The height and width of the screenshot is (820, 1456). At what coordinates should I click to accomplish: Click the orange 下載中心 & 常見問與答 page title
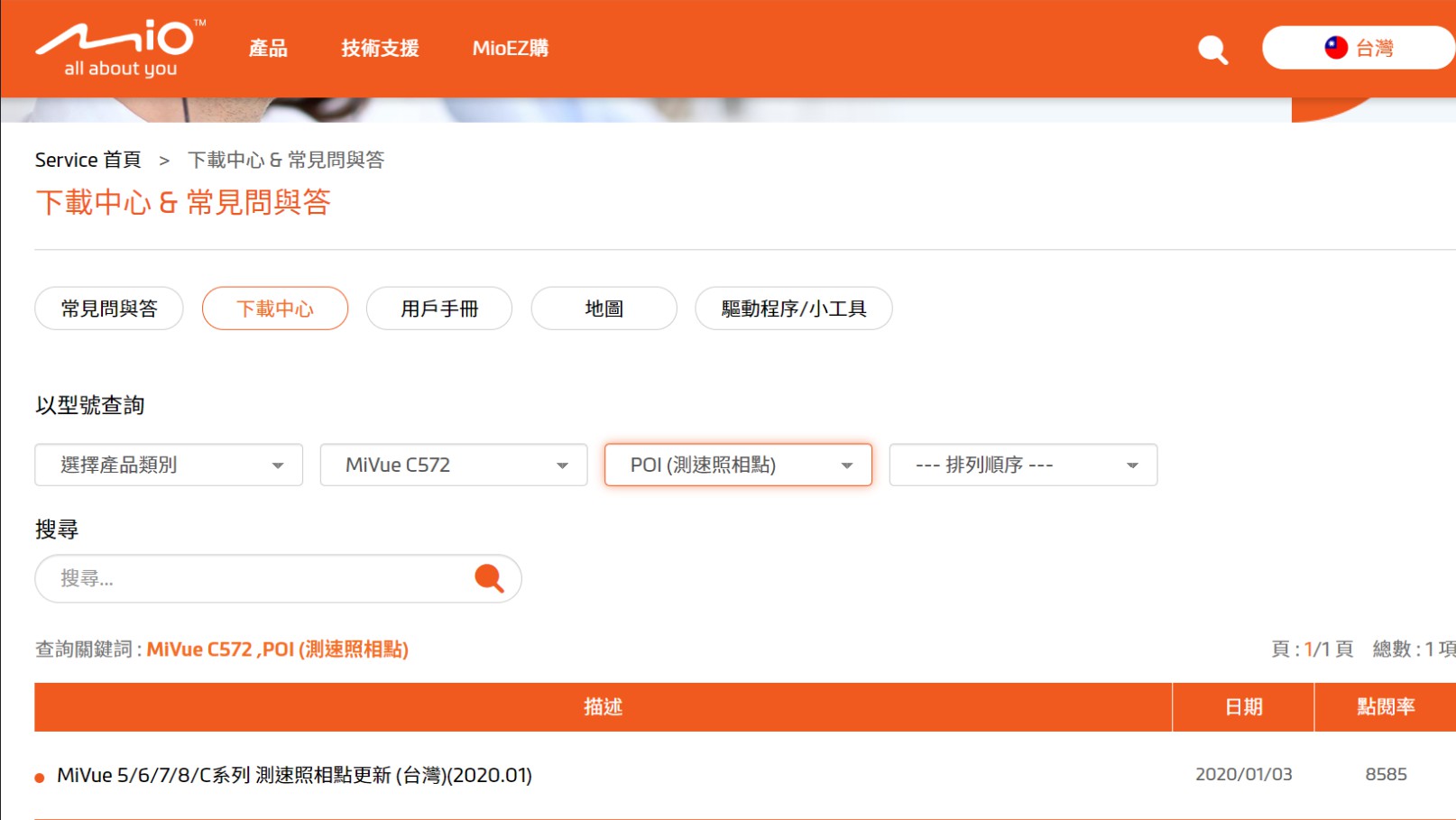[183, 202]
